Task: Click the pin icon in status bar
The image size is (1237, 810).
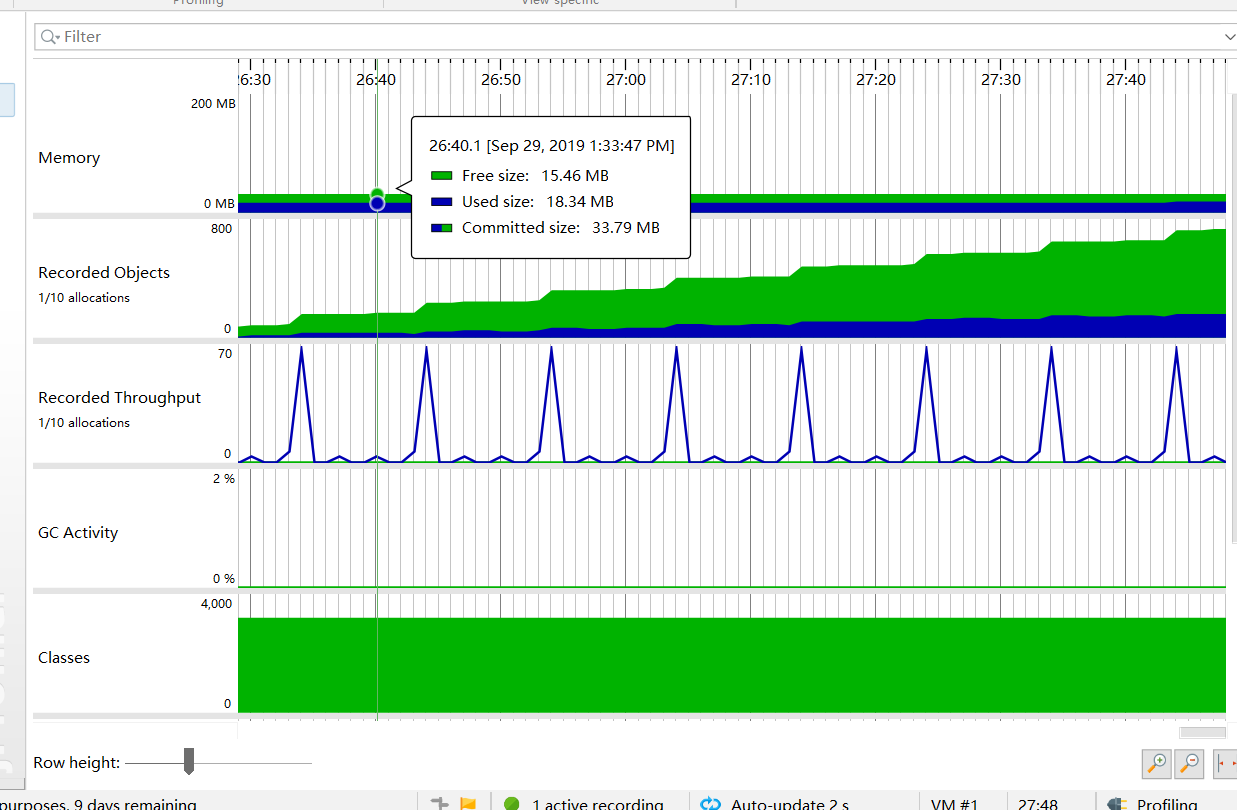Action: pyautogui.click(x=439, y=803)
